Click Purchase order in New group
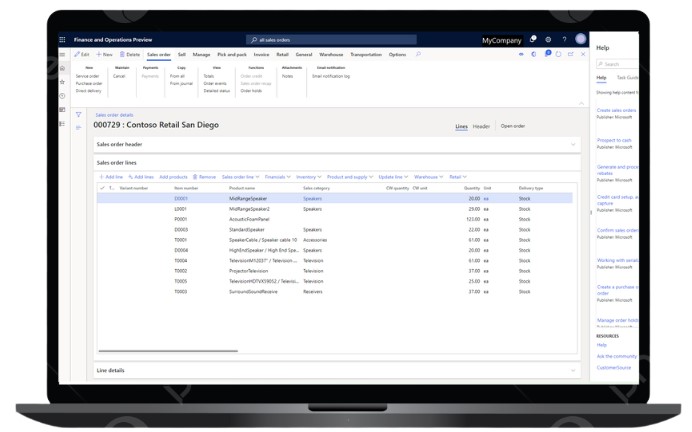The image size is (692, 432). pyautogui.click(x=89, y=83)
